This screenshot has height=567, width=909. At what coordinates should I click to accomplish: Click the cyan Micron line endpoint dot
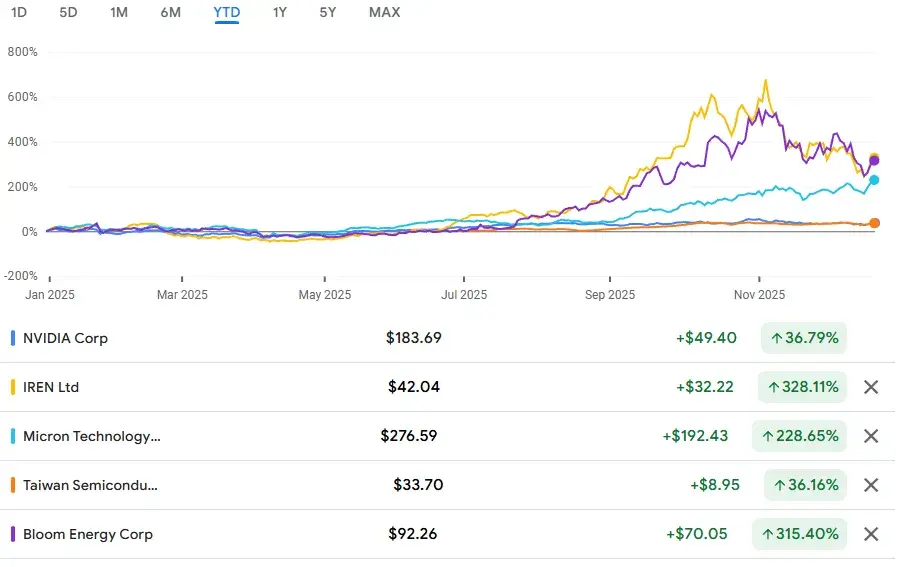point(874,180)
